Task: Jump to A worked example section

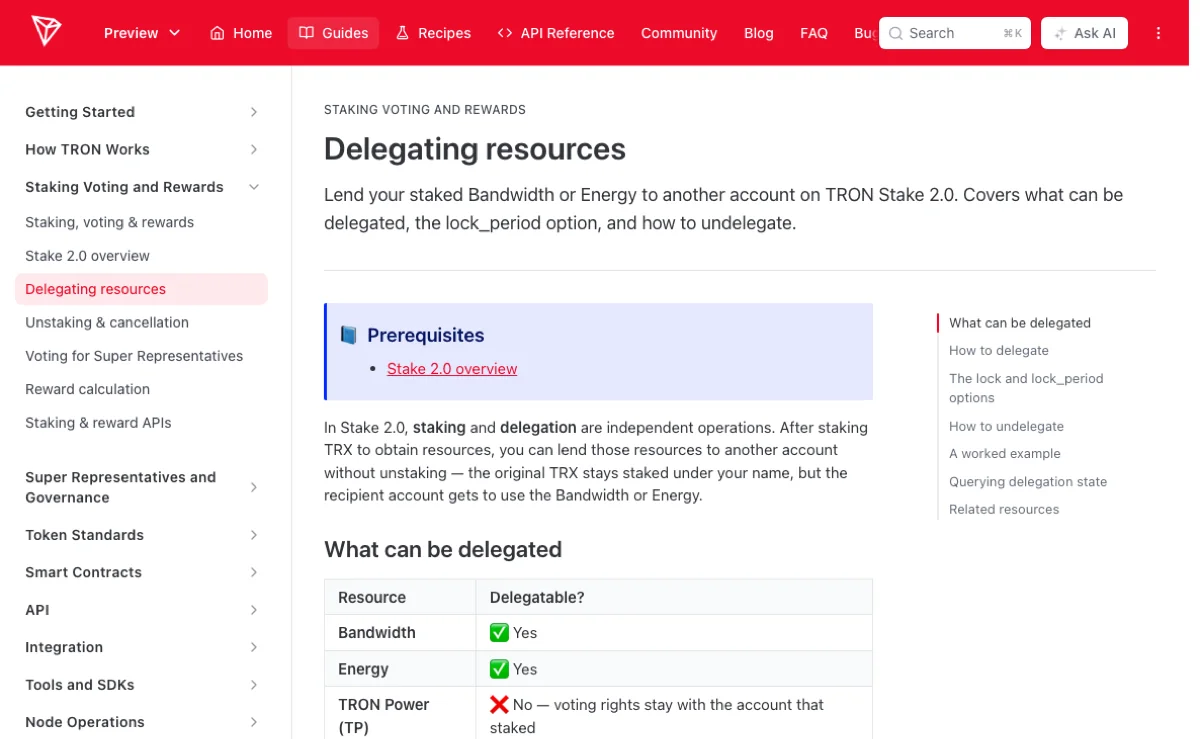Action: pyautogui.click(x=1005, y=454)
